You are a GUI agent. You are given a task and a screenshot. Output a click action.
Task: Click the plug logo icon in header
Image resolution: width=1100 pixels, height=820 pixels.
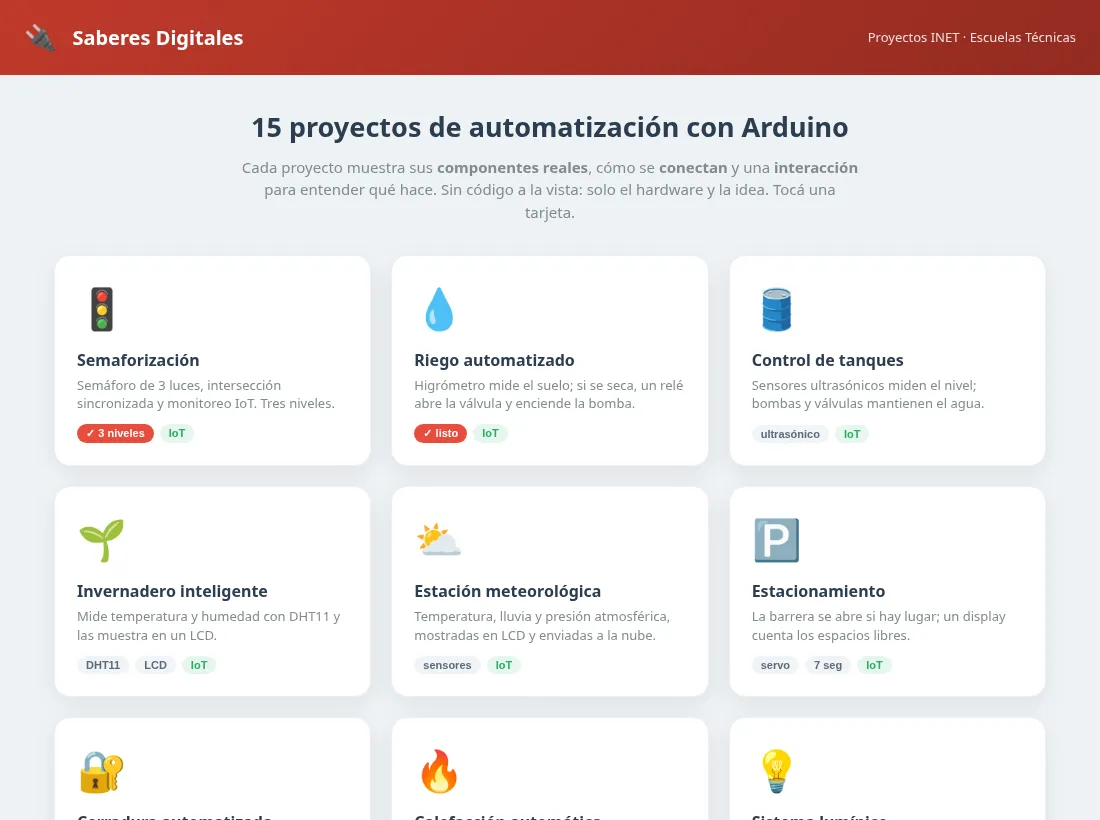click(x=40, y=38)
